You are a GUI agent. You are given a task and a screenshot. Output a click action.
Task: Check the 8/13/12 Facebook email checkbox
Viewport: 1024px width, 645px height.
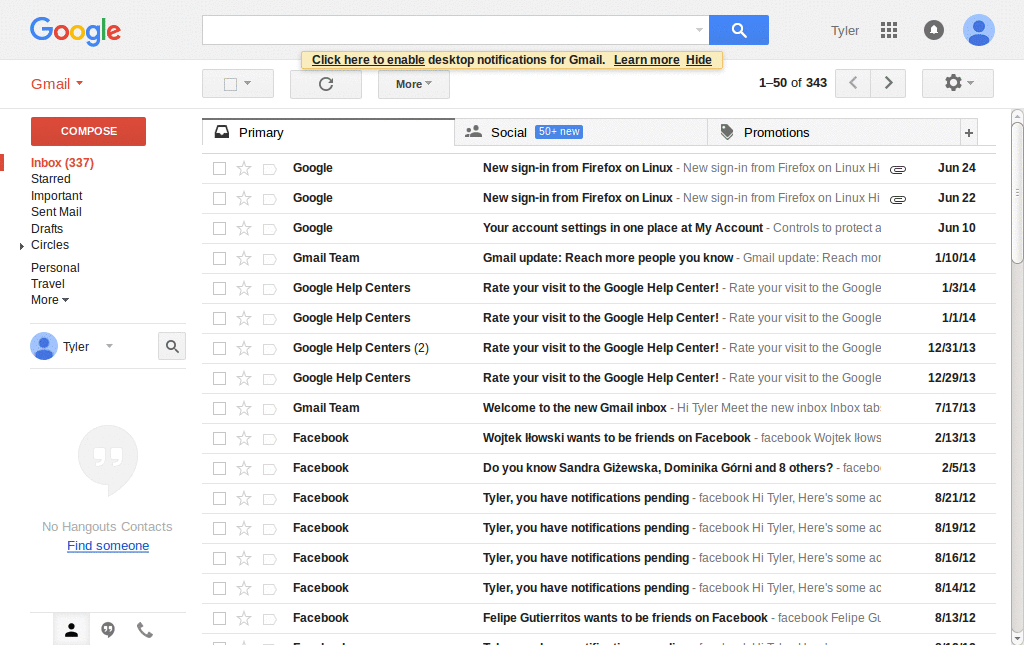[x=219, y=619]
